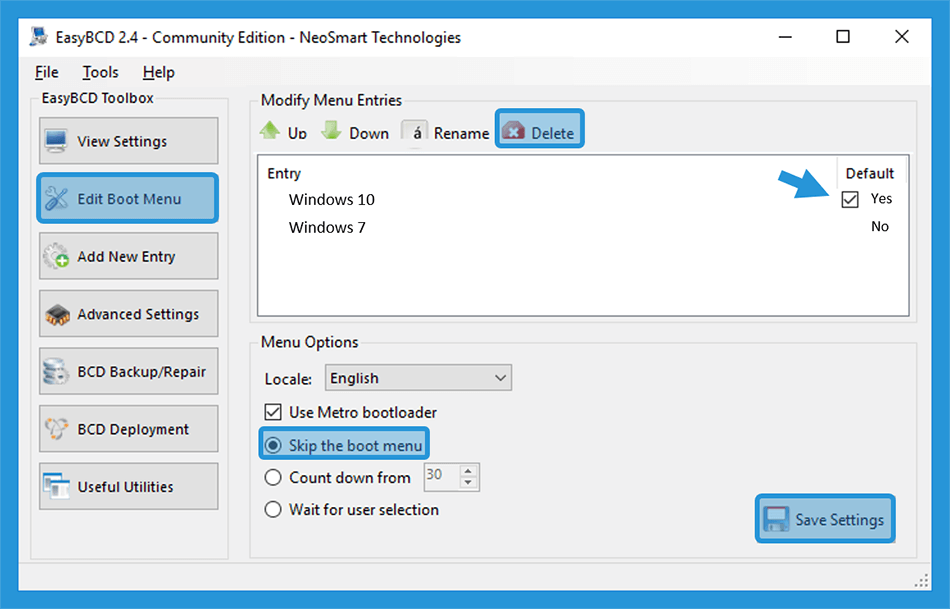Screen dimensions: 950x609
Task: Click the deployment icon on BCD Deployment
Action: coord(56,428)
